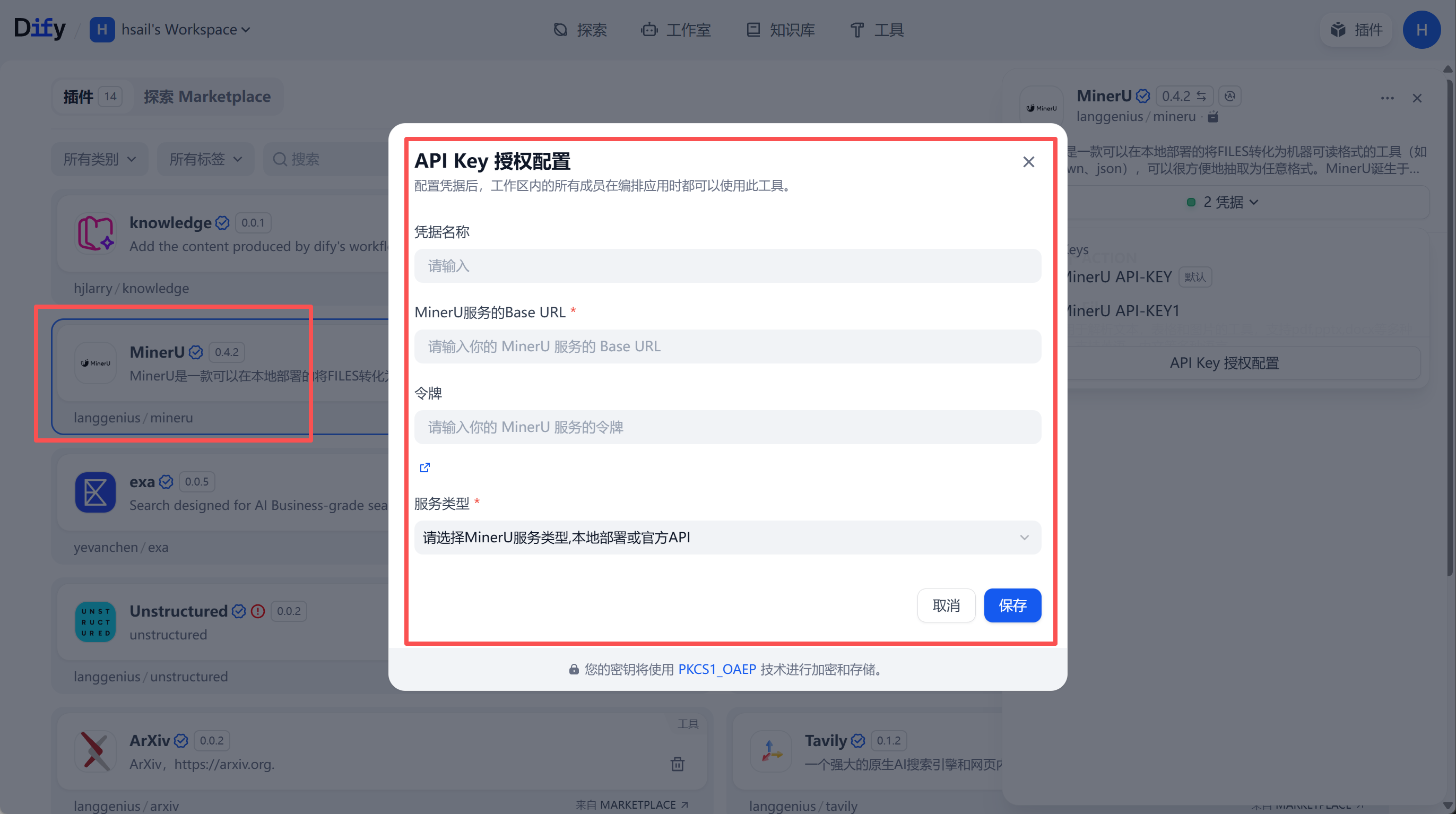Viewport: 1456px width, 814px height.
Task: Click the hjlarry / knowledge label
Action: [131, 288]
